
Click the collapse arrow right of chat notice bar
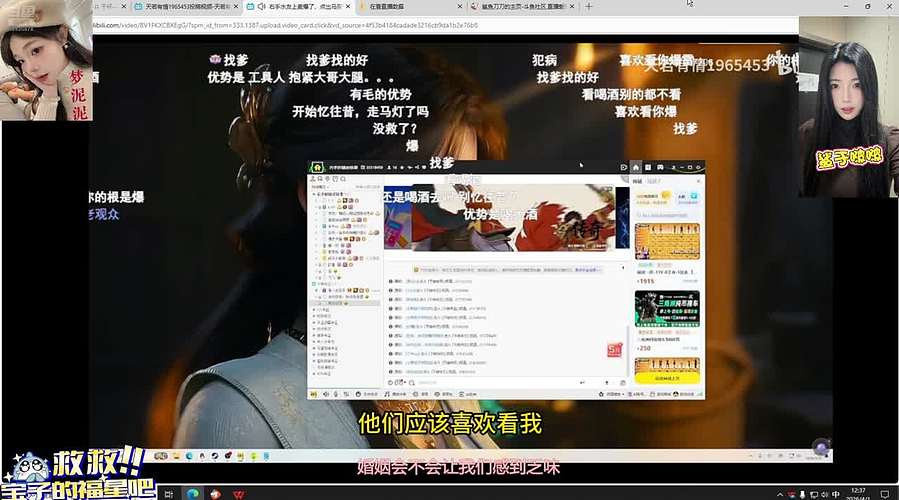coord(623,268)
